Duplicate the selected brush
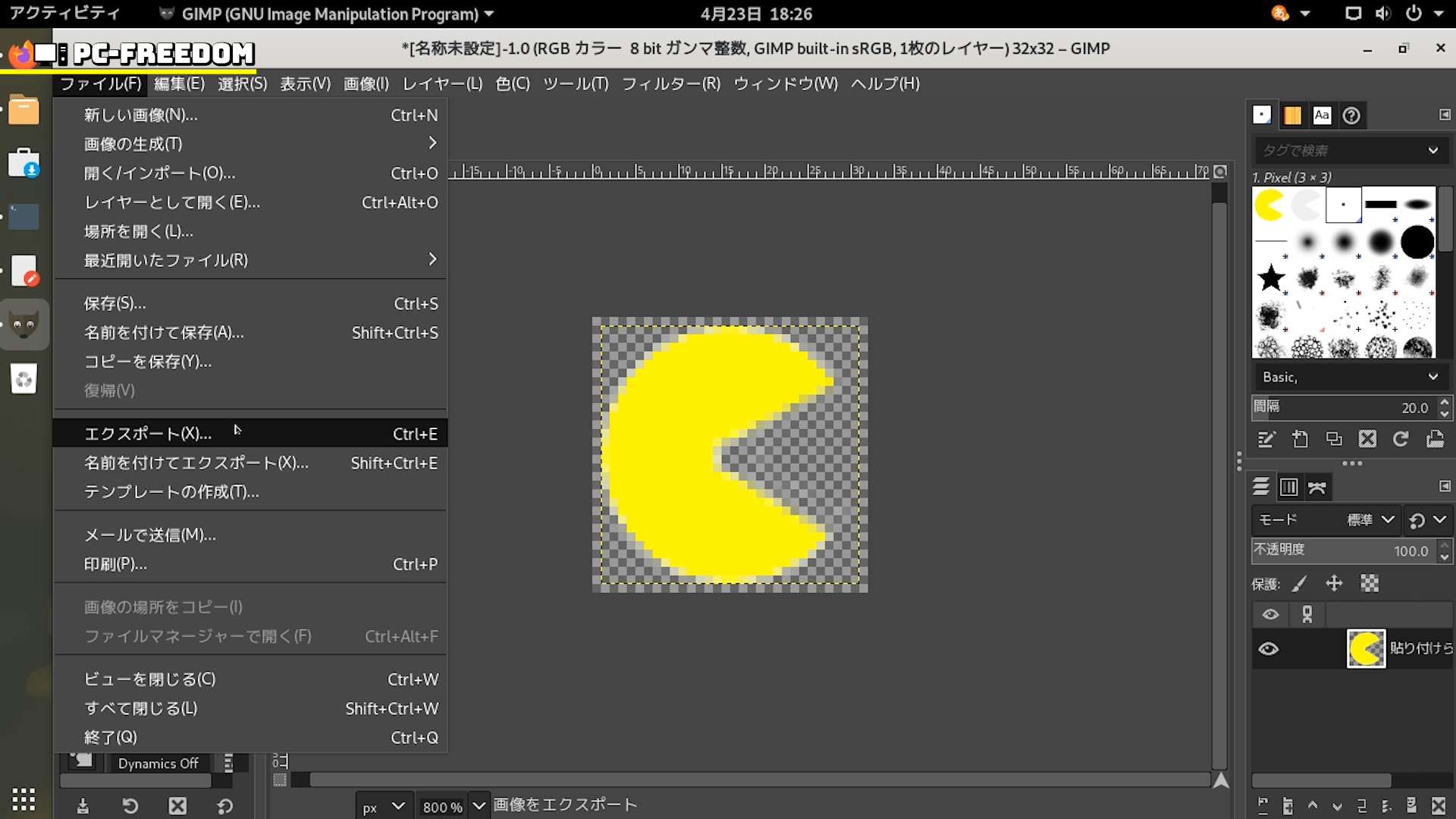1456x819 pixels. (1334, 439)
